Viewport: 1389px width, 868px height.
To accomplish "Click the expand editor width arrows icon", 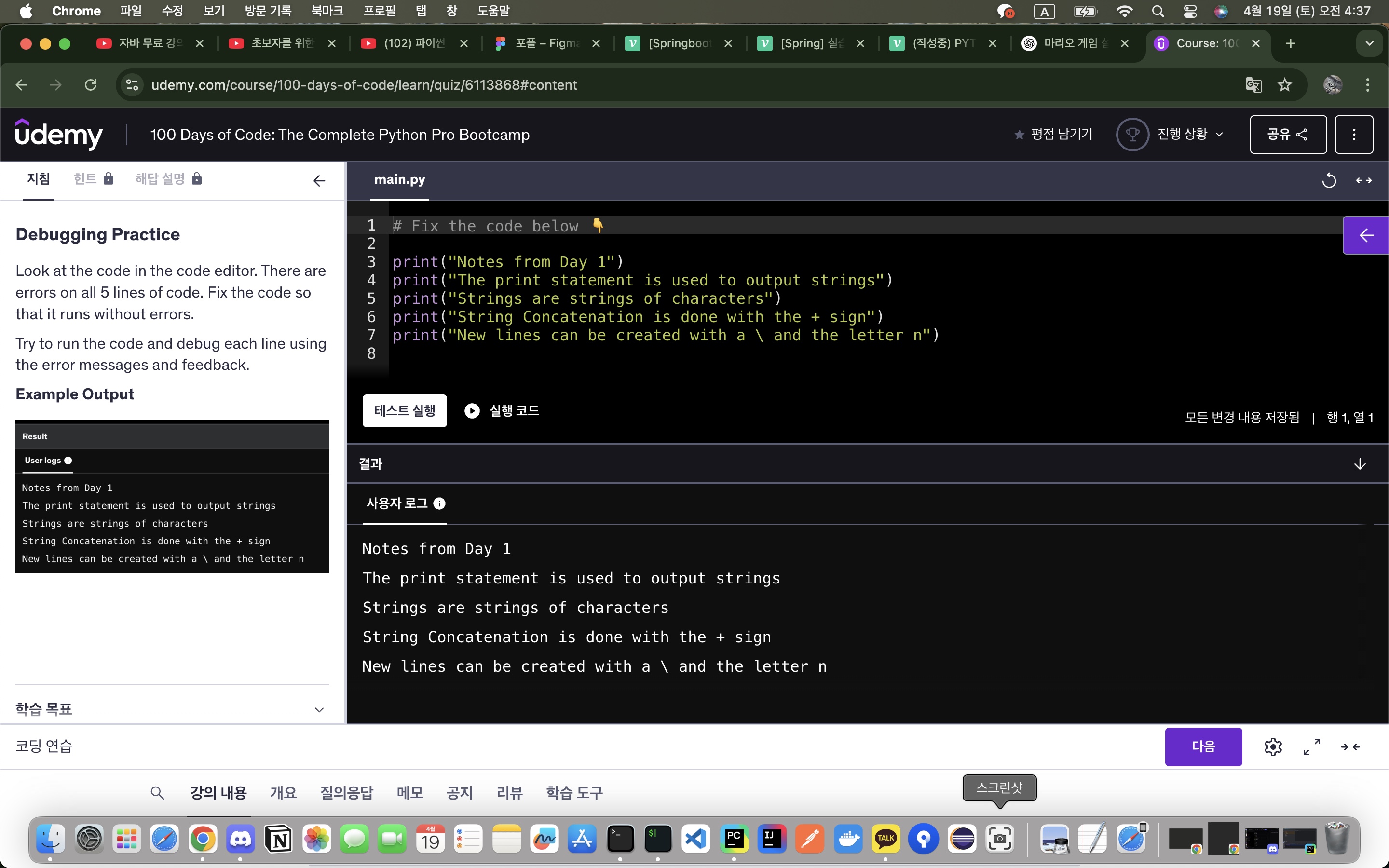I will (x=1364, y=180).
